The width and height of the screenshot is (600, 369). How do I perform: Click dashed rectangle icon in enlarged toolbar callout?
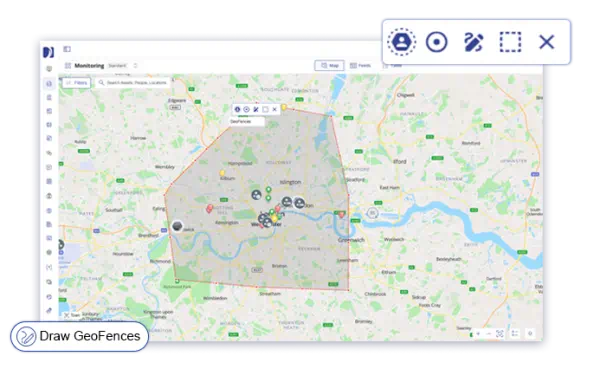510,42
